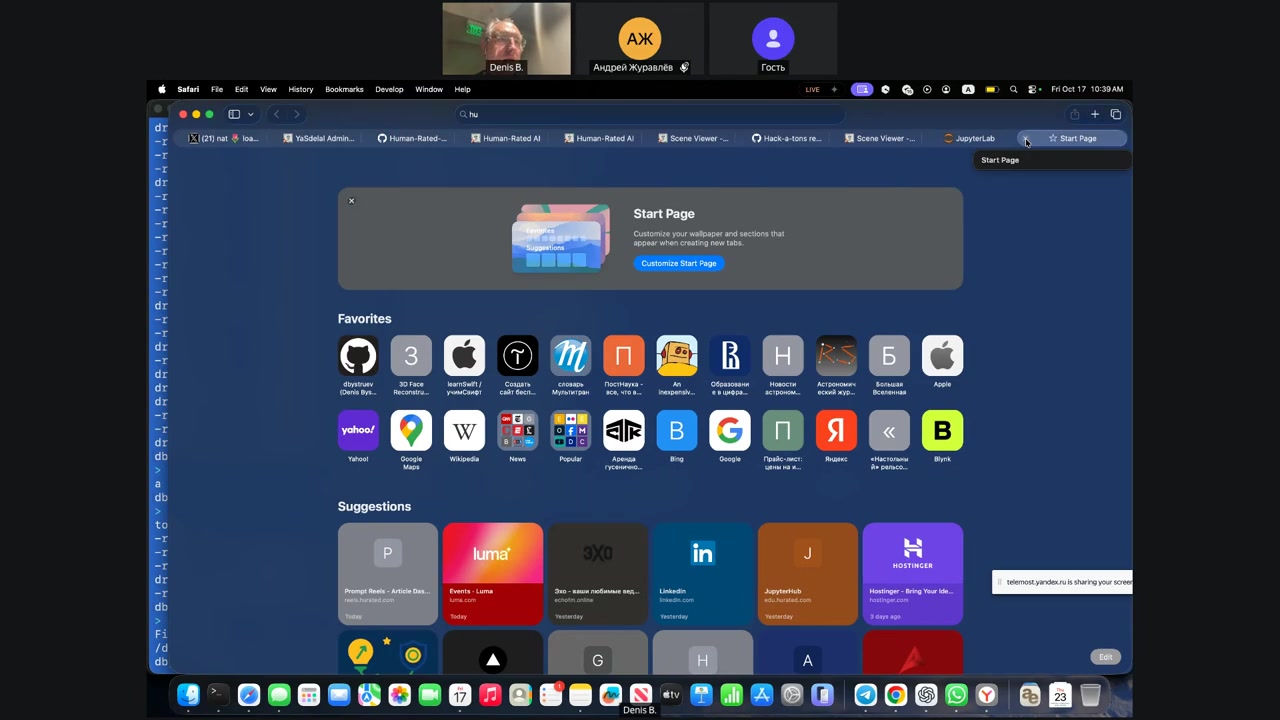This screenshot has width=1280, height=720.
Task: Launch the Google Maps favorite
Action: pos(411,431)
